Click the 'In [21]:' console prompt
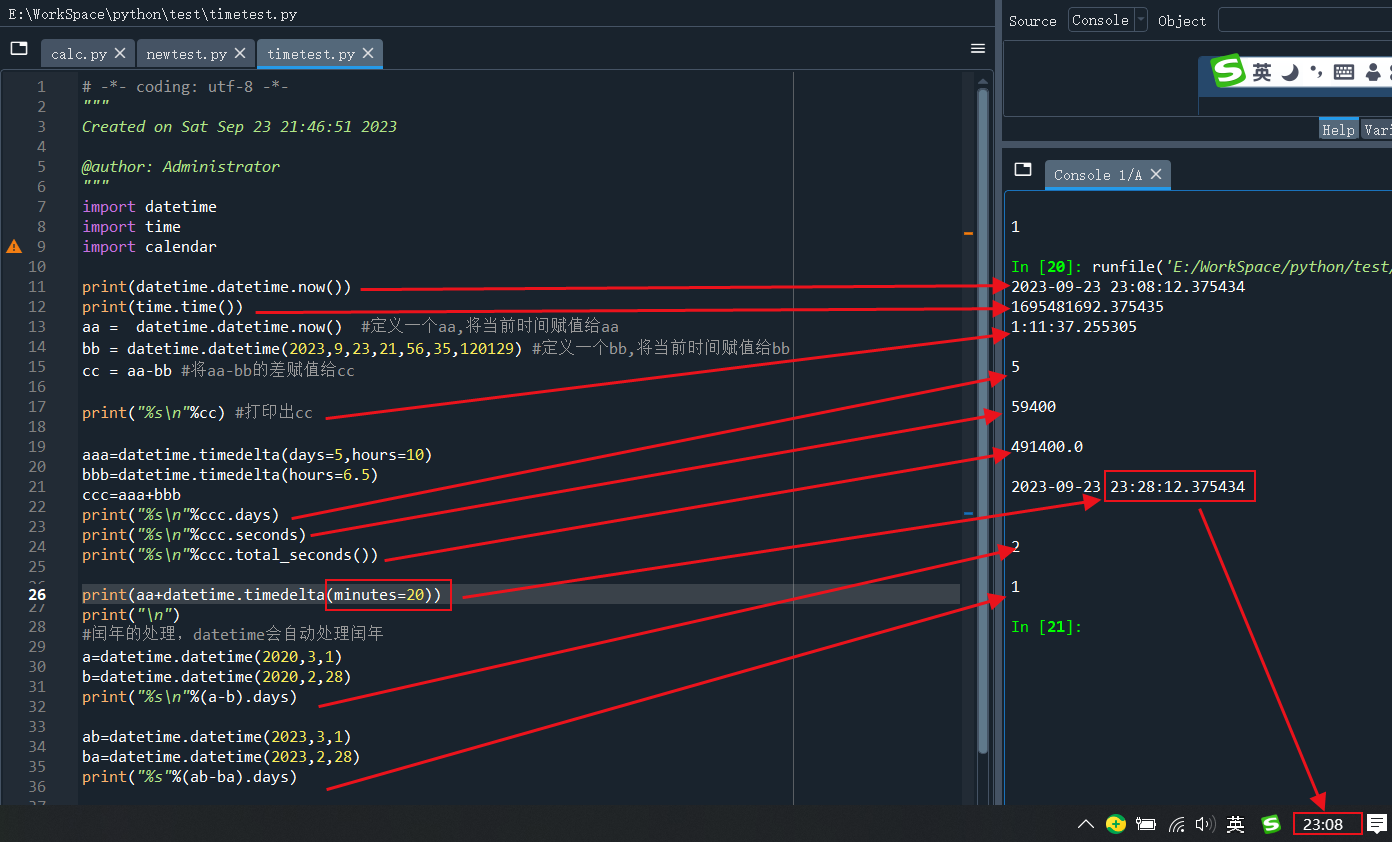The width and height of the screenshot is (1392, 842). click(1047, 626)
